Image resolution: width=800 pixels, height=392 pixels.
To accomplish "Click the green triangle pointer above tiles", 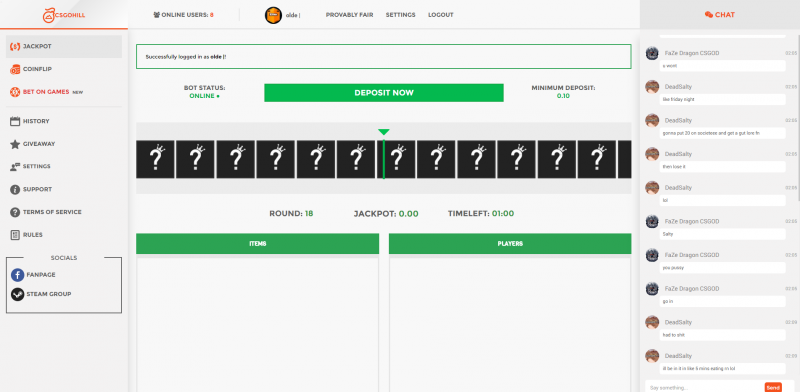I will point(384,132).
